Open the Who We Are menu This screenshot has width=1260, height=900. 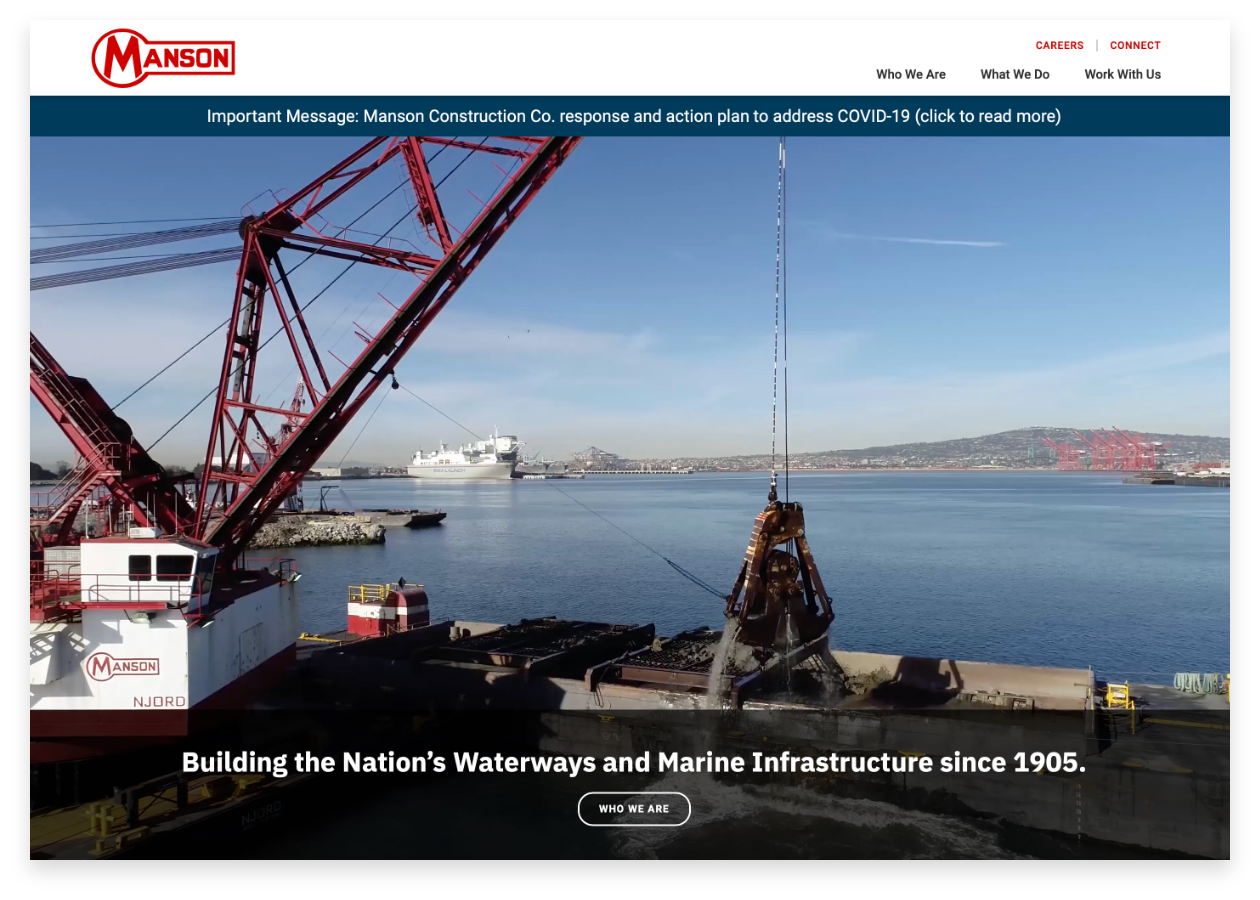point(910,74)
